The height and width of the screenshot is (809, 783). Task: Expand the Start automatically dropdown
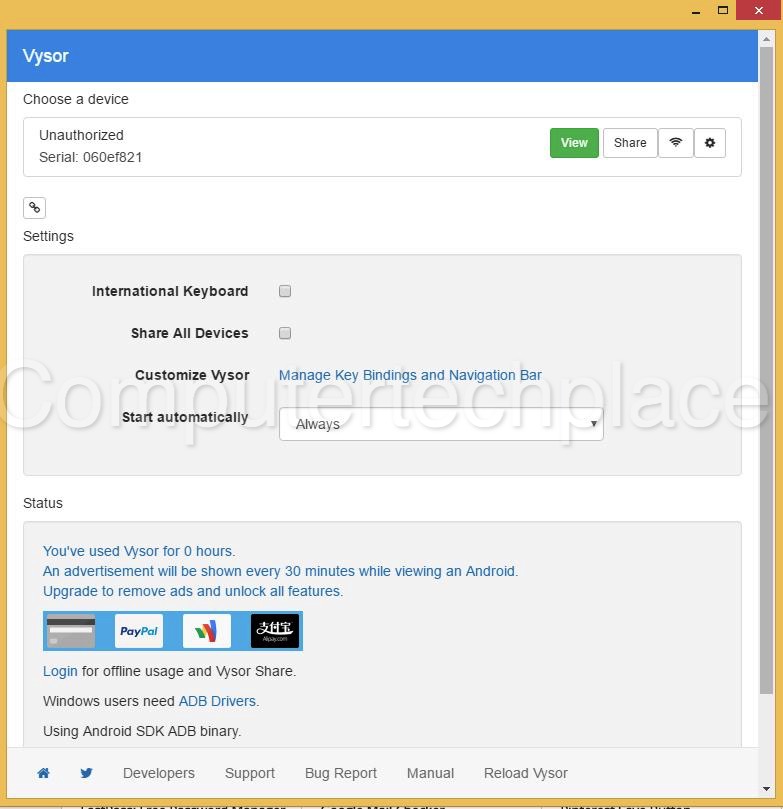click(x=441, y=424)
